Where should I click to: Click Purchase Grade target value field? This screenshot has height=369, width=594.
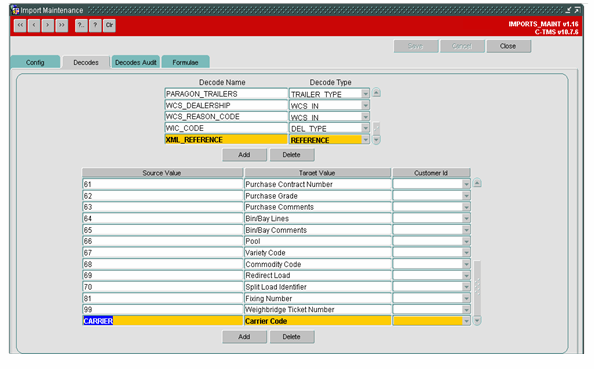point(317,195)
